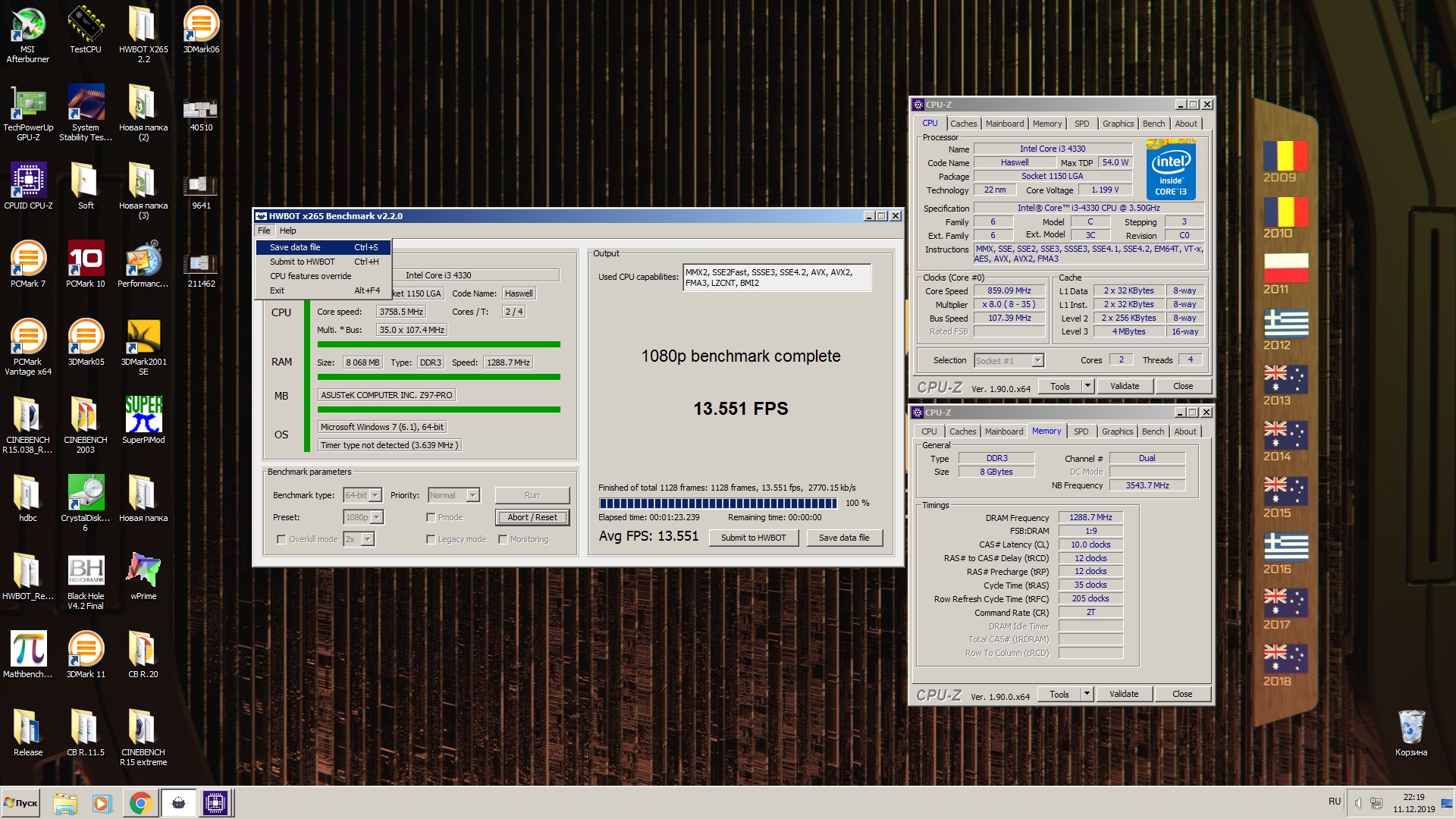Screen dimensions: 1456x819
Task: Open the Help menu in HWBOT x265
Action: click(287, 231)
